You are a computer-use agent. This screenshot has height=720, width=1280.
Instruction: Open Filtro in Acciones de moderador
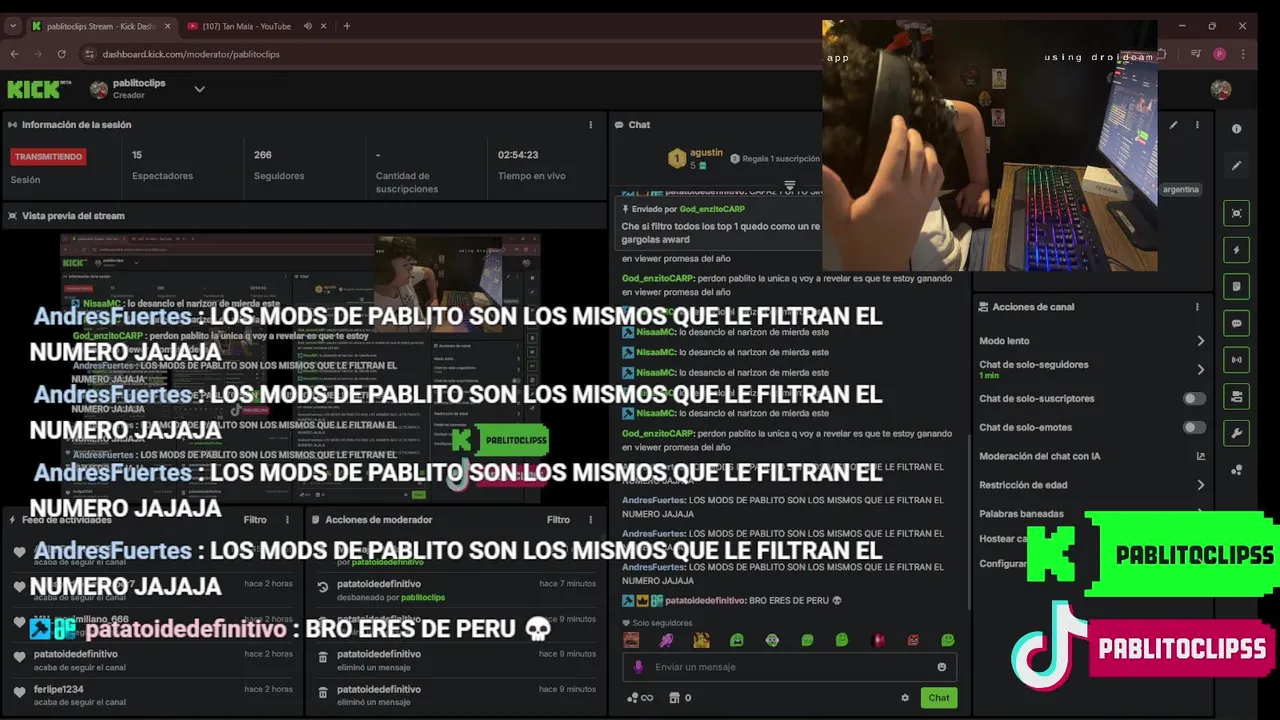click(x=558, y=520)
